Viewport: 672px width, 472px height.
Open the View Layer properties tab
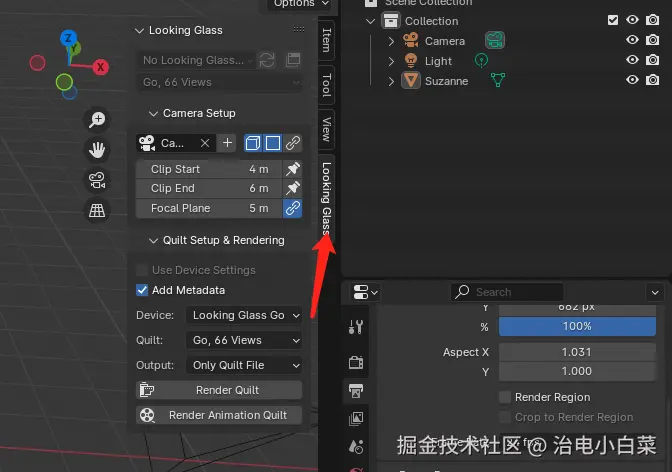(356, 418)
